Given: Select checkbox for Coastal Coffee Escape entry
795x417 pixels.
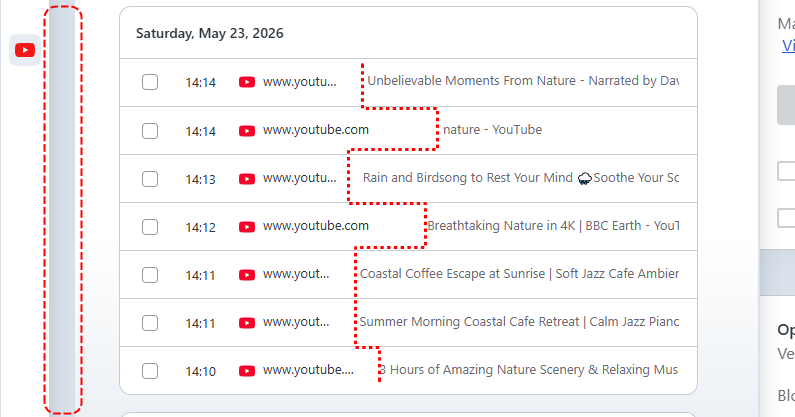Looking at the screenshot, I should [150, 275].
